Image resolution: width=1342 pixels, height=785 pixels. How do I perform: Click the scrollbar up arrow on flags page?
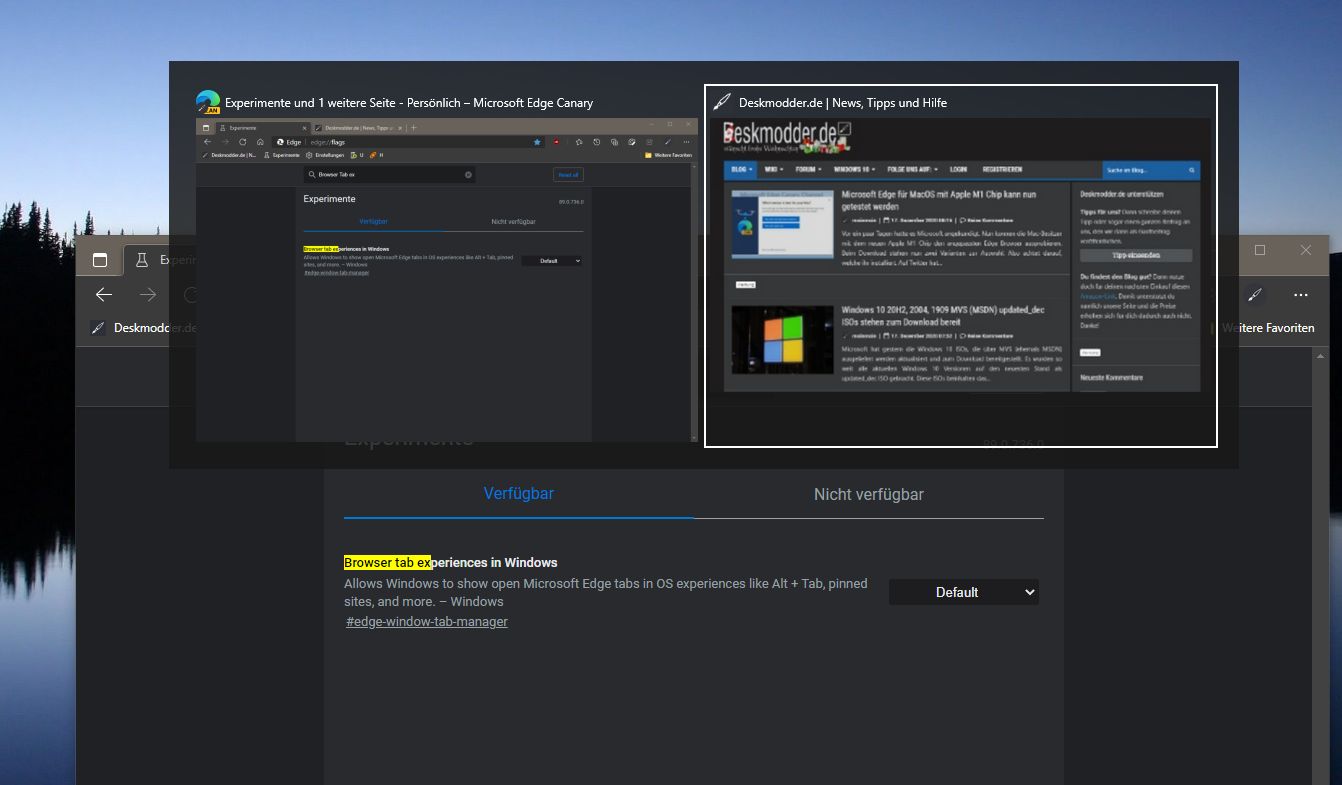[1320, 356]
